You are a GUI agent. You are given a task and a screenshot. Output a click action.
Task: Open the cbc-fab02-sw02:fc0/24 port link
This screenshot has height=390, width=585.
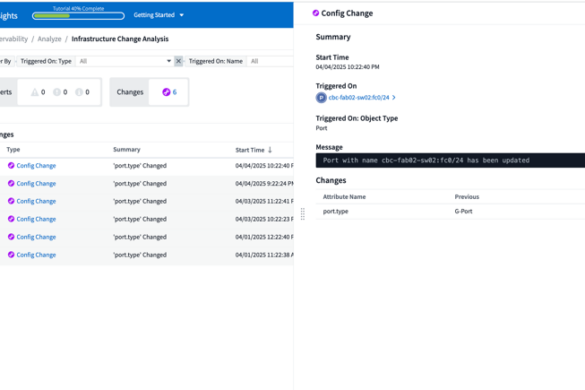(359, 97)
